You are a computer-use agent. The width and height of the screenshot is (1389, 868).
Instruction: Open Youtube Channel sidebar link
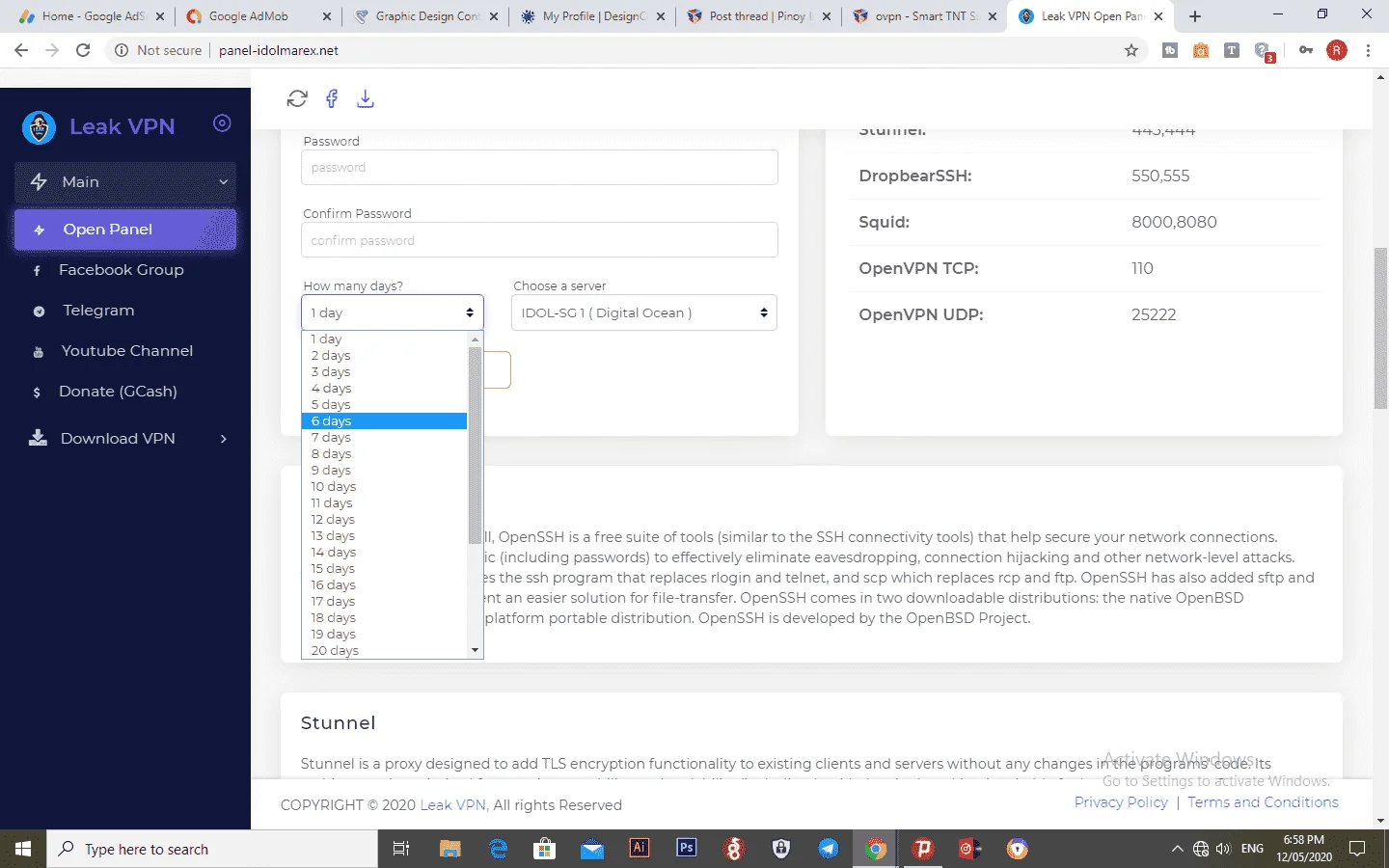pyautogui.click(x=127, y=351)
